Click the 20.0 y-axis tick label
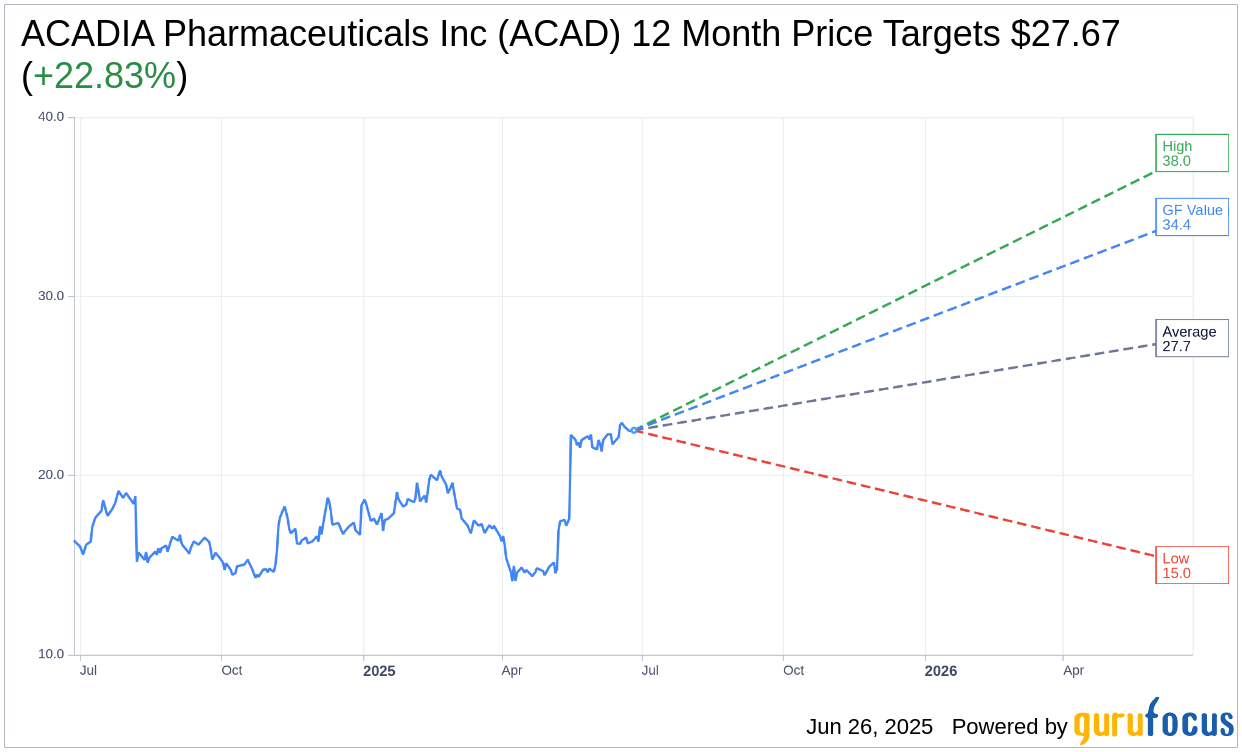1242x752 pixels. (x=51, y=475)
